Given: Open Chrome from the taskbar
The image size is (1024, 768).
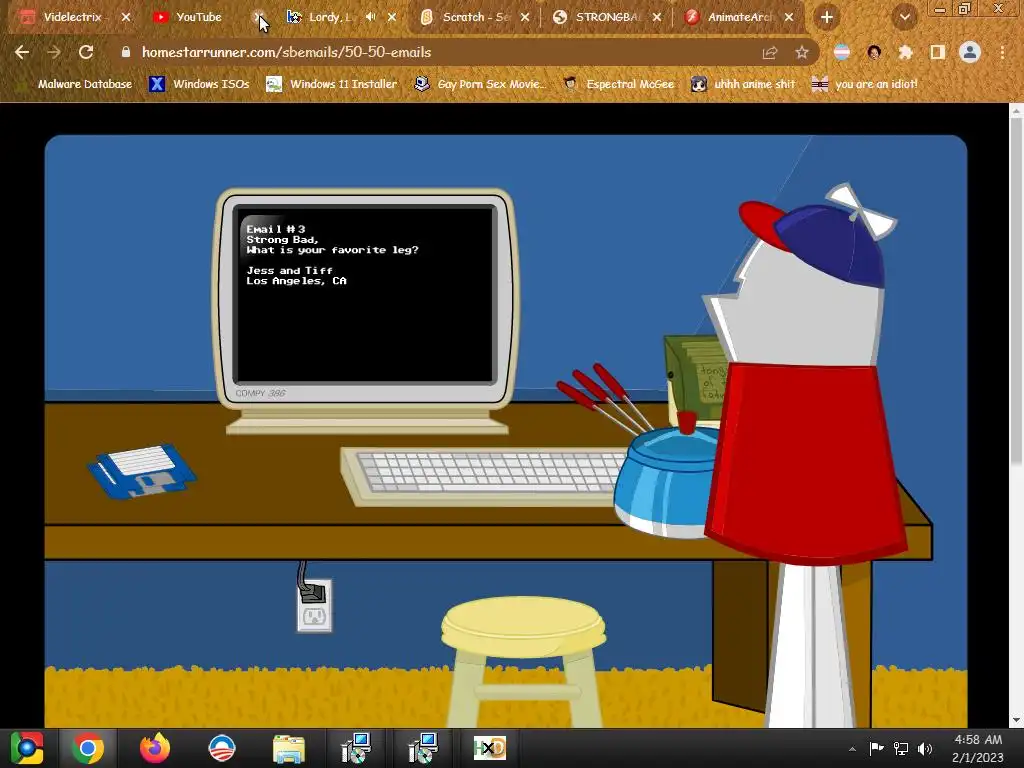Looking at the screenshot, I should pyautogui.click(x=88, y=748).
